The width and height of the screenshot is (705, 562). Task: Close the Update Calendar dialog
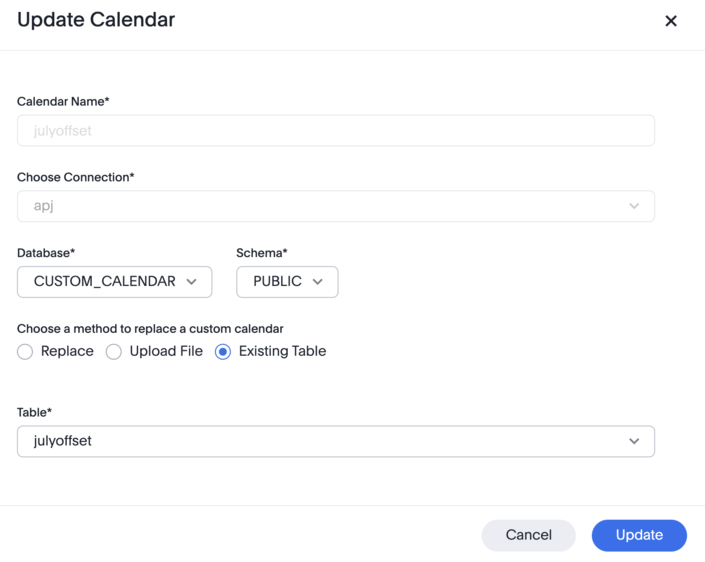point(671,21)
